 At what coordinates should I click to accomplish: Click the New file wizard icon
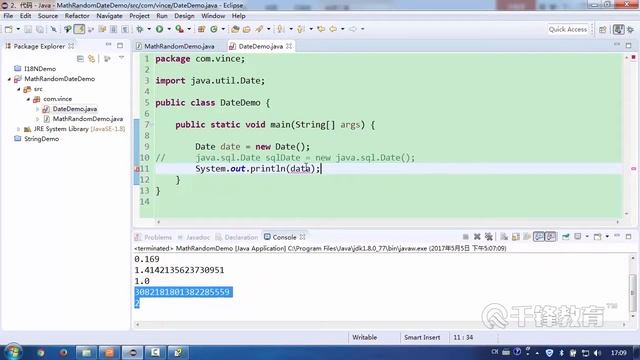pyautogui.click(x=9, y=29)
